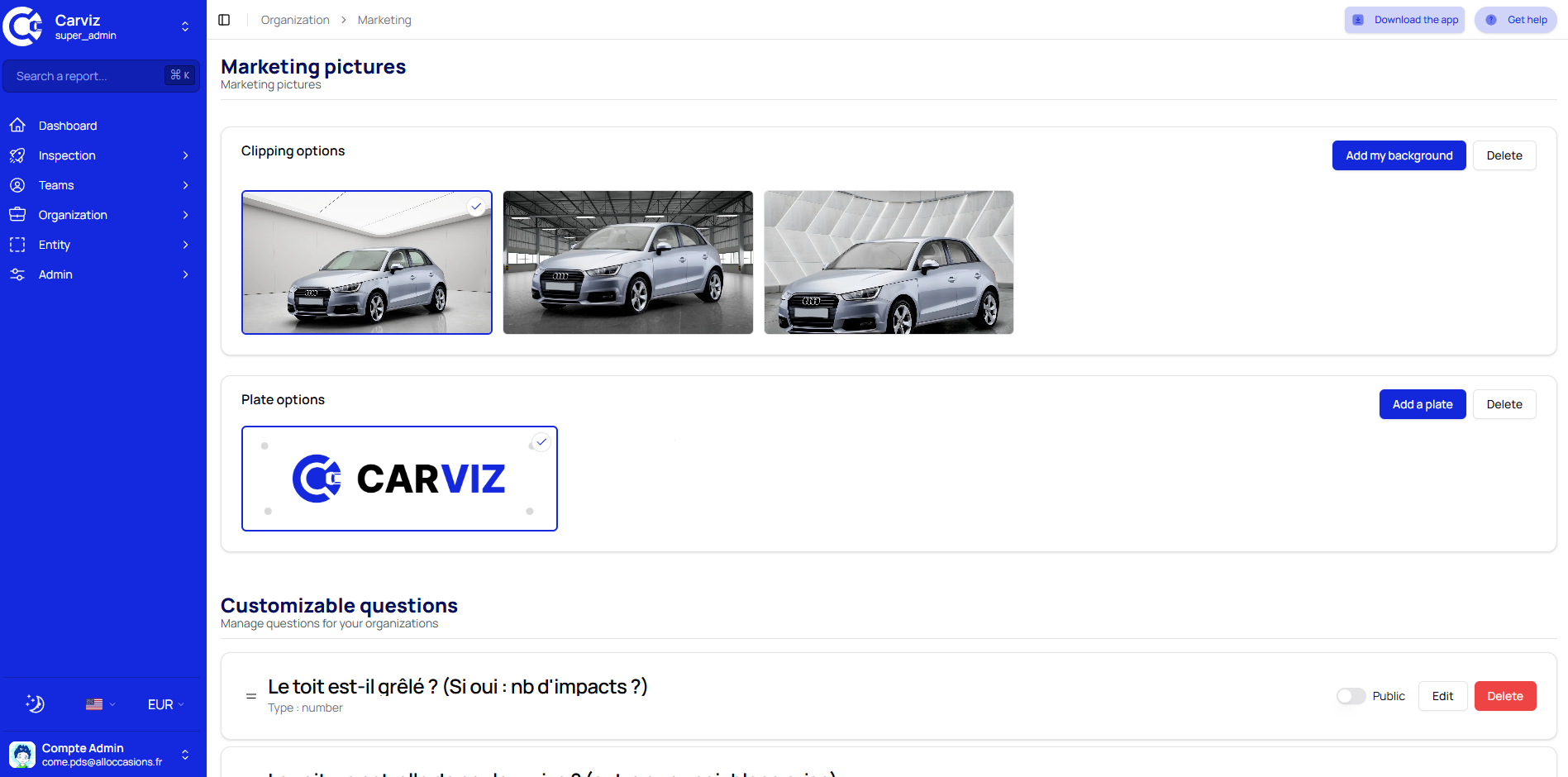The width and height of the screenshot is (1568, 777).
Task: Click the Add my background button
Action: pyautogui.click(x=1399, y=155)
